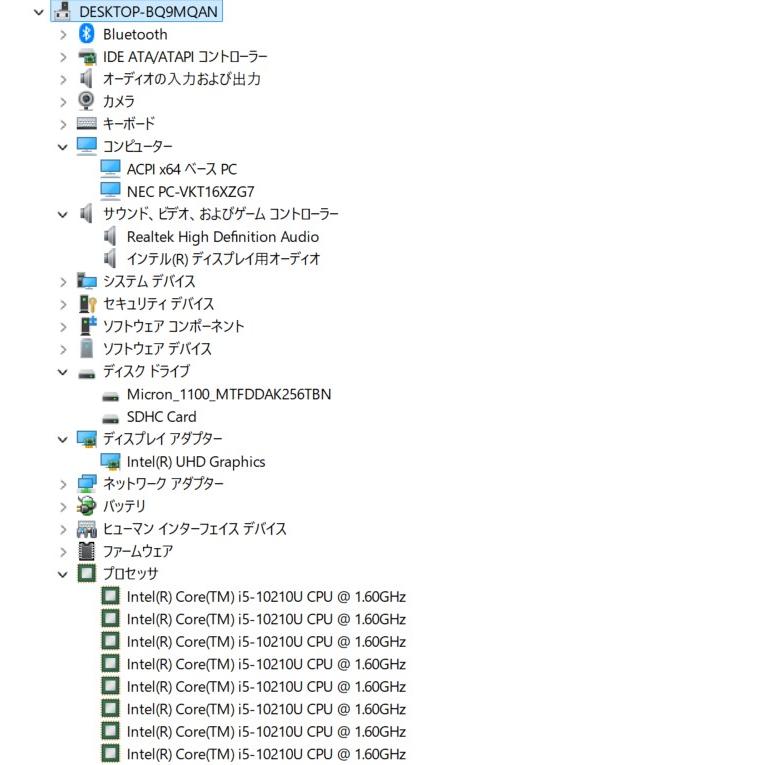
Task: Collapse the プロセッサ category
Action: point(62,575)
